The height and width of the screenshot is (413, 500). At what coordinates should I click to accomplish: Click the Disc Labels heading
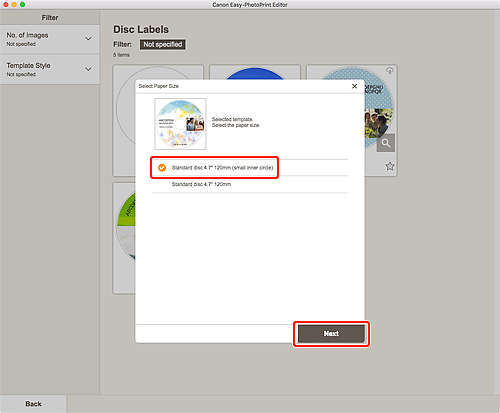pos(141,30)
